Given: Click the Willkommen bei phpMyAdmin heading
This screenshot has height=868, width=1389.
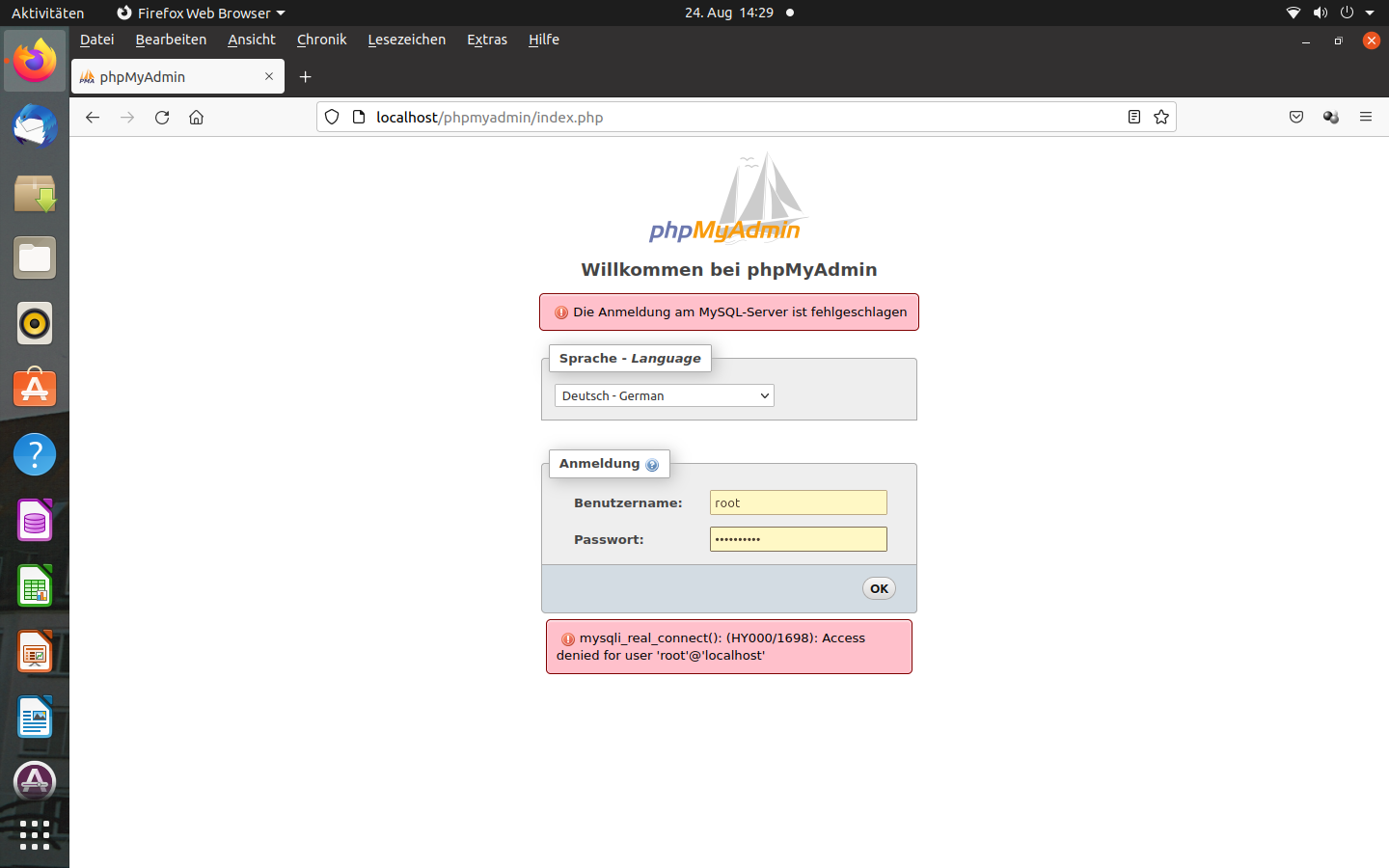Looking at the screenshot, I should [x=729, y=269].
